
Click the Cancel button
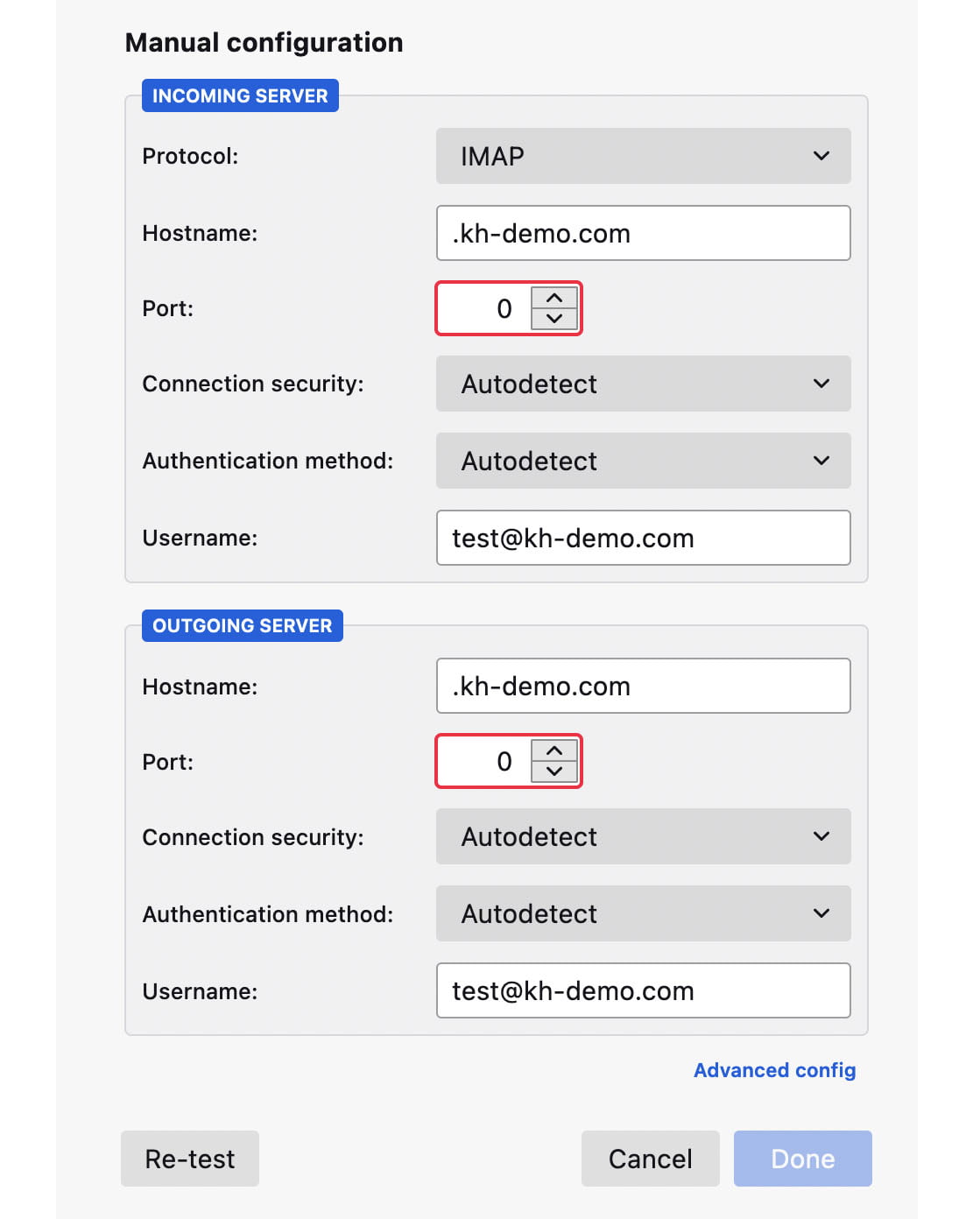[650, 1159]
